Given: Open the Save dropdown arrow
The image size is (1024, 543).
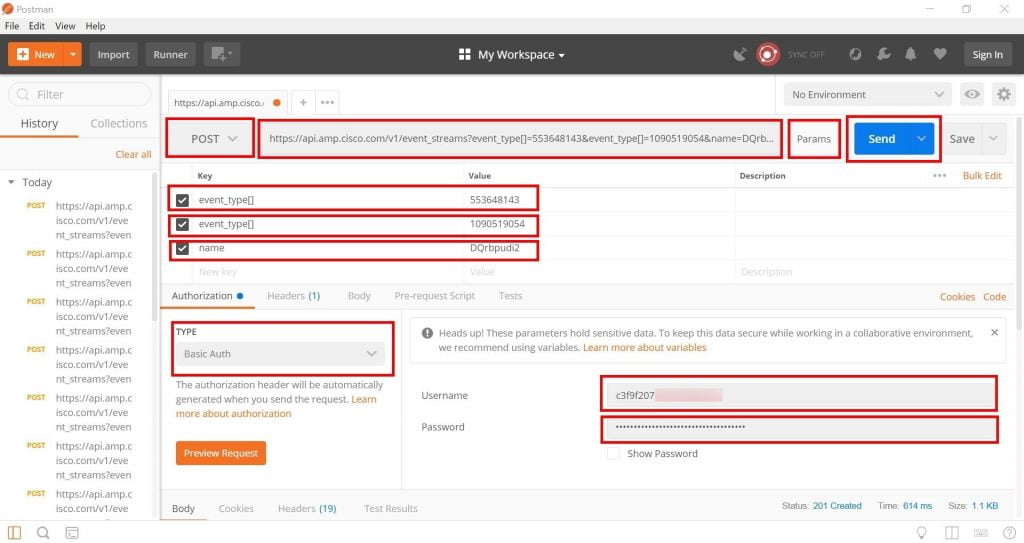Looking at the screenshot, I should pos(993,139).
